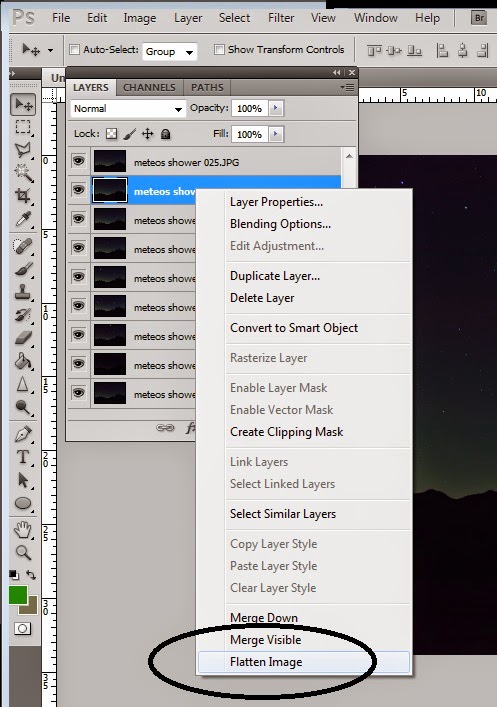Click the green foreground color swatch
The image size is (497, 707).
point(18,595)
